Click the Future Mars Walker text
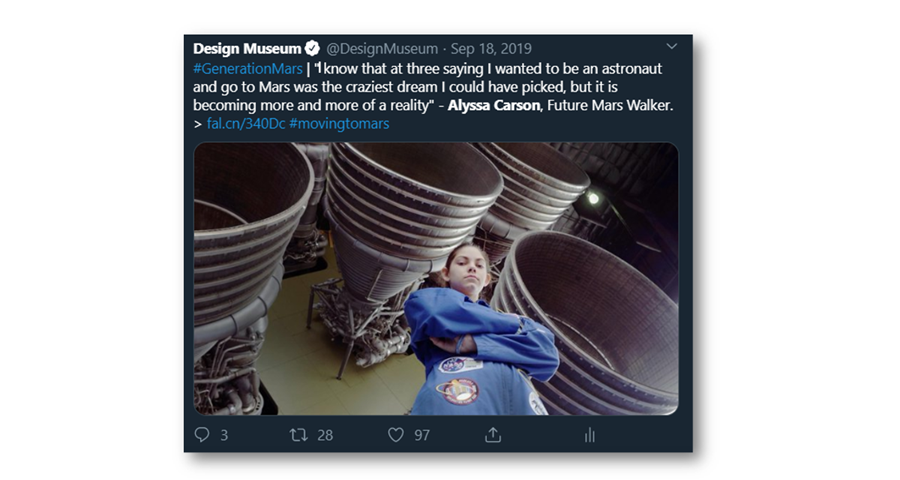This screenshot has height=480, width=900. (x=609, y=105)
